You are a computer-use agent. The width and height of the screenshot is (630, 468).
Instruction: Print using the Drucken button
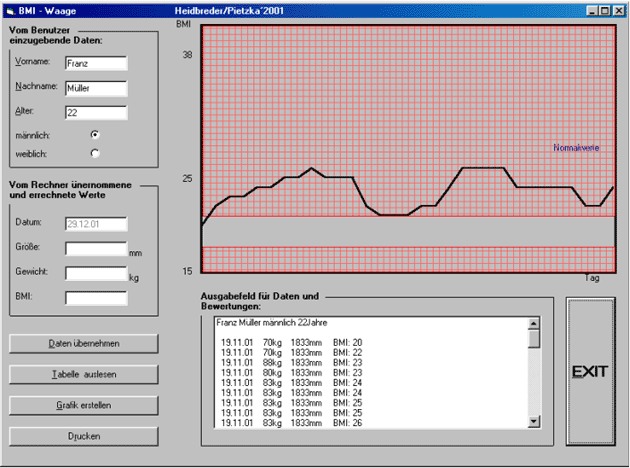click(x=83, y=436)
